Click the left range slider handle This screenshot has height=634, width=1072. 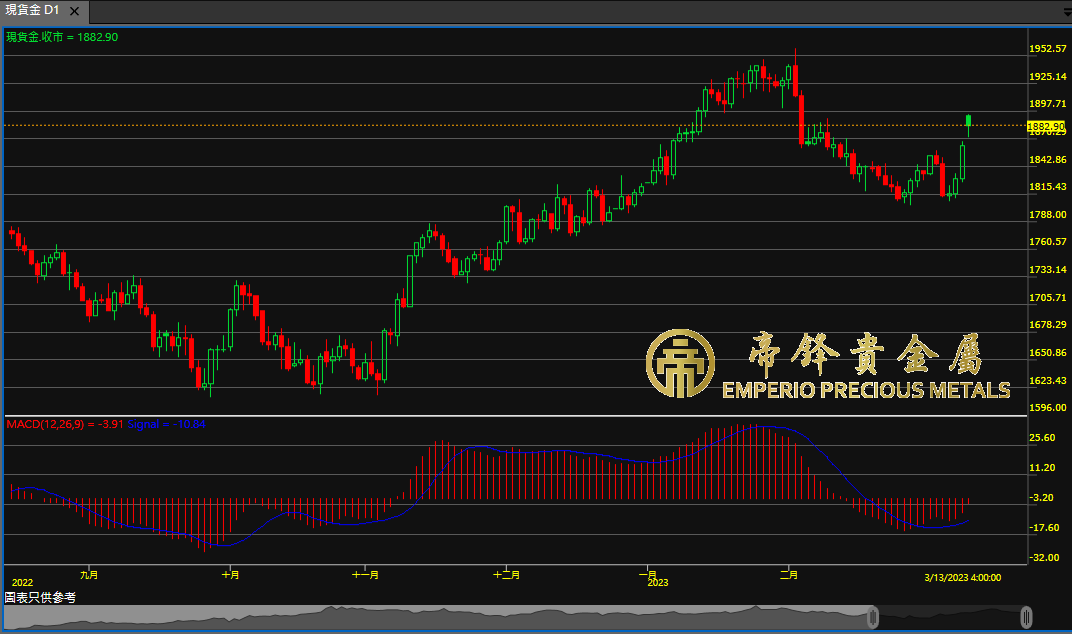[x=872, y=617]
